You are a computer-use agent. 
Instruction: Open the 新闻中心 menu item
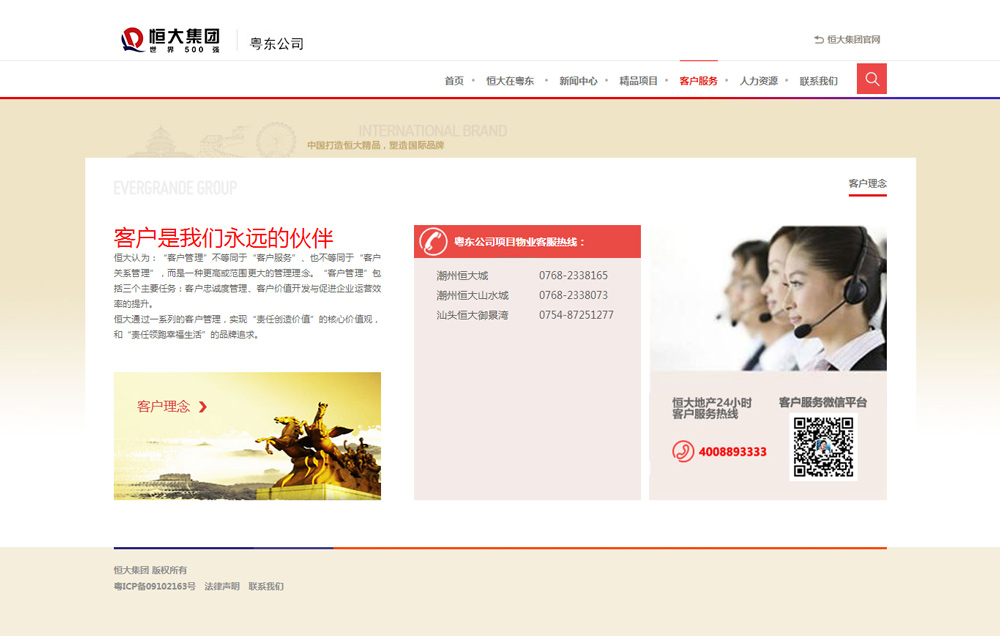click(578, 81)
